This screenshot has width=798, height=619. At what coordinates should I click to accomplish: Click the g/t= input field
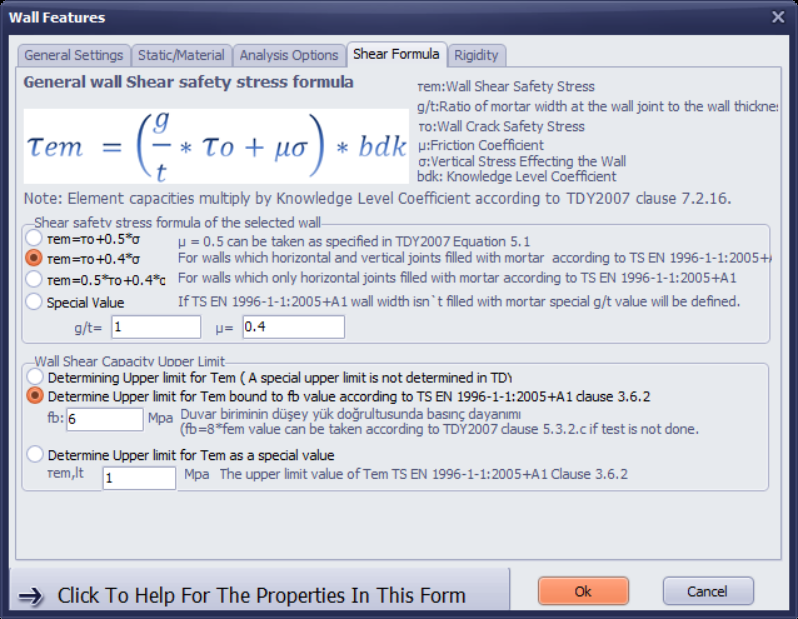click(155, 327)
